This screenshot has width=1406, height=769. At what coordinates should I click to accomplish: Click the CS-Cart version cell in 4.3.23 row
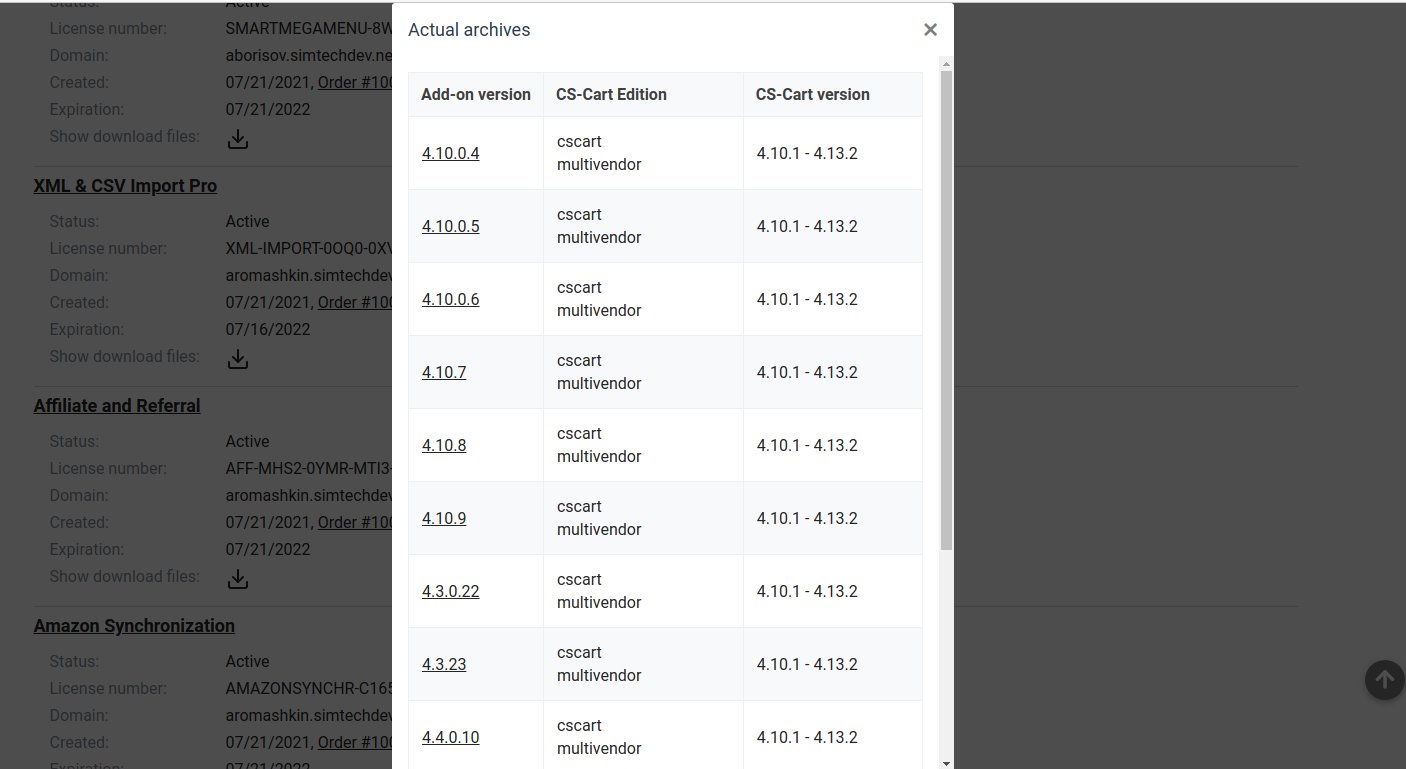coord(832,664)
